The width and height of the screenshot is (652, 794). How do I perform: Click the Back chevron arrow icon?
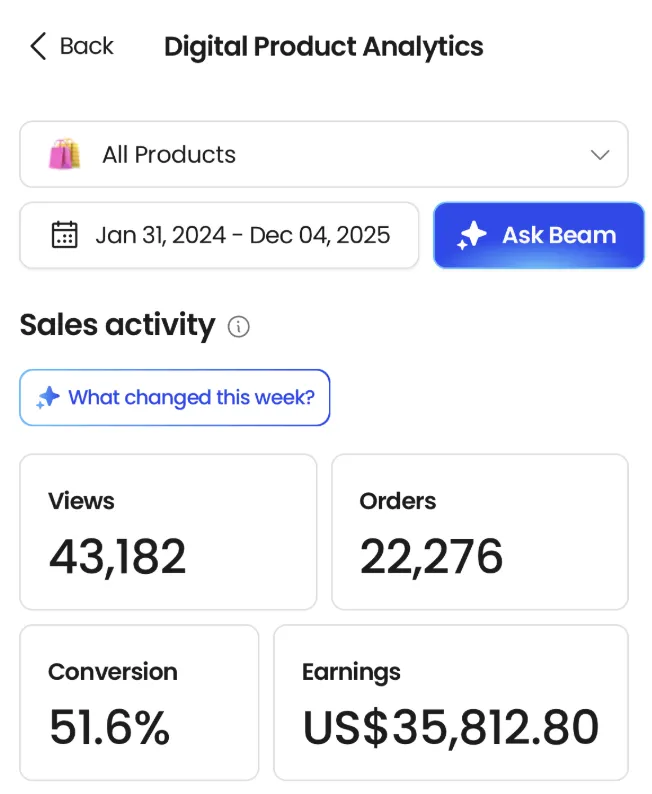(38, 46)
